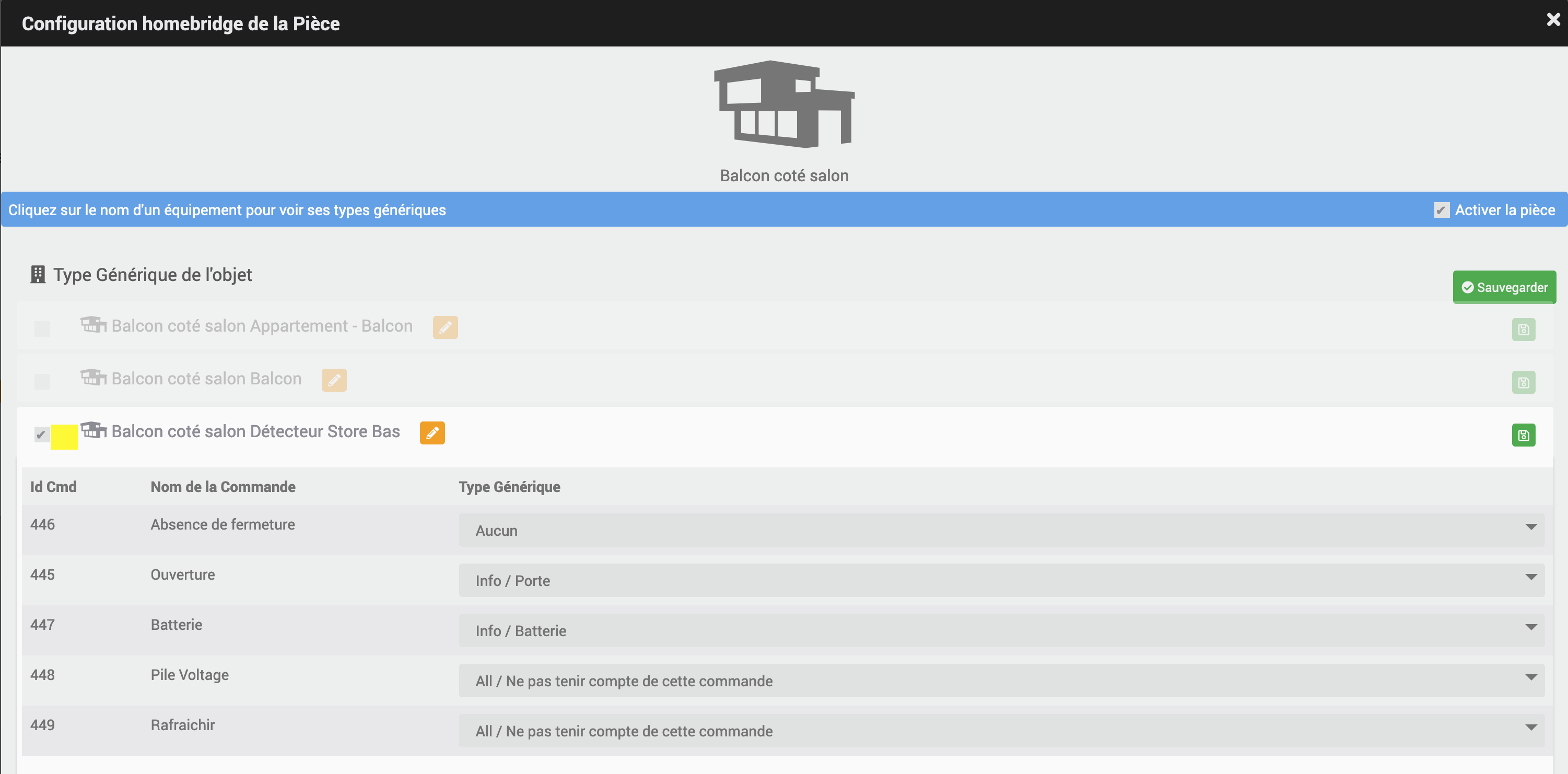Viewport: 1568px width, 774px height.
Task: Click the Type Générique column header
Action: (509, 487)
